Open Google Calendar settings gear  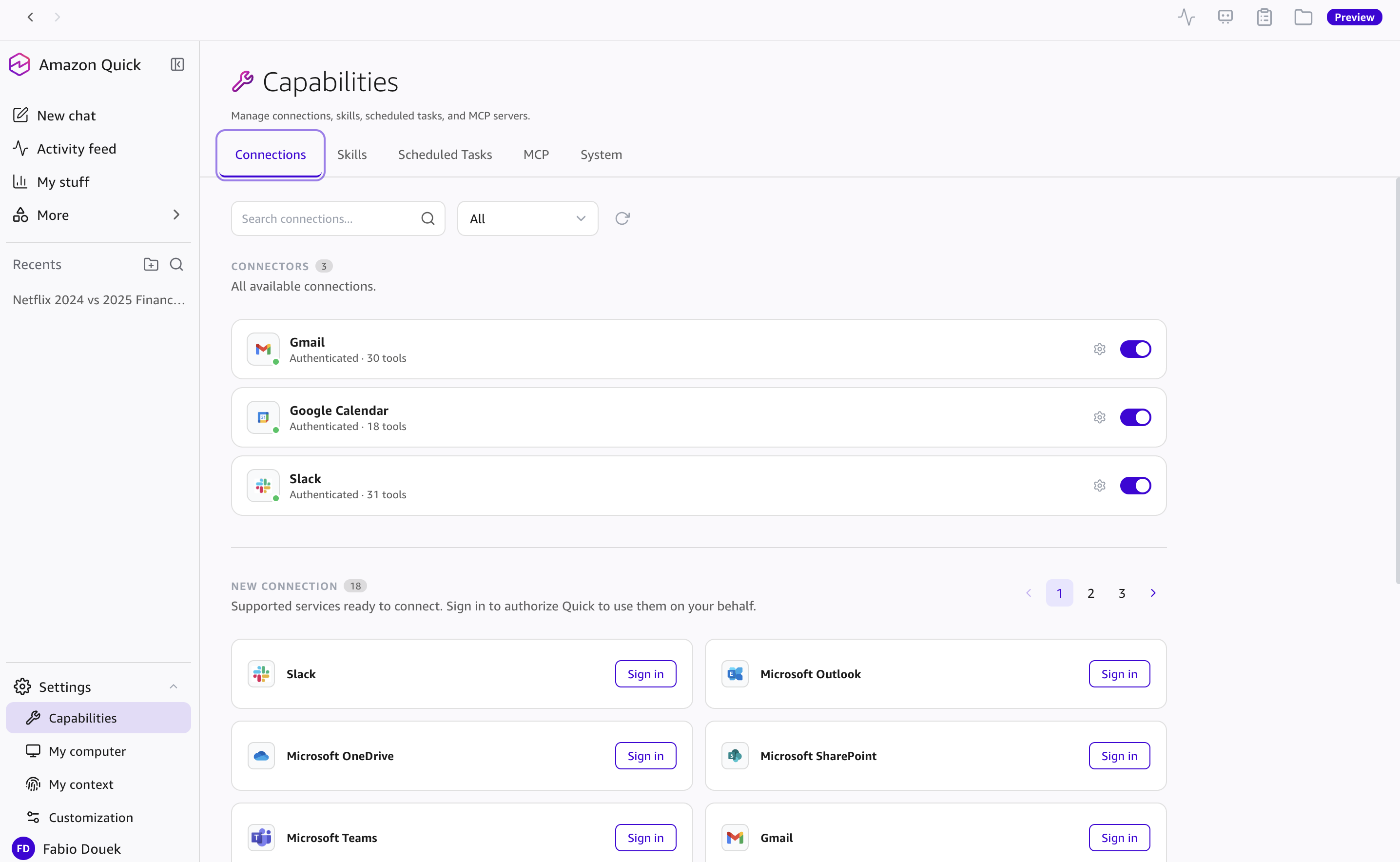pyautogui.click(x=1100, y=417)
